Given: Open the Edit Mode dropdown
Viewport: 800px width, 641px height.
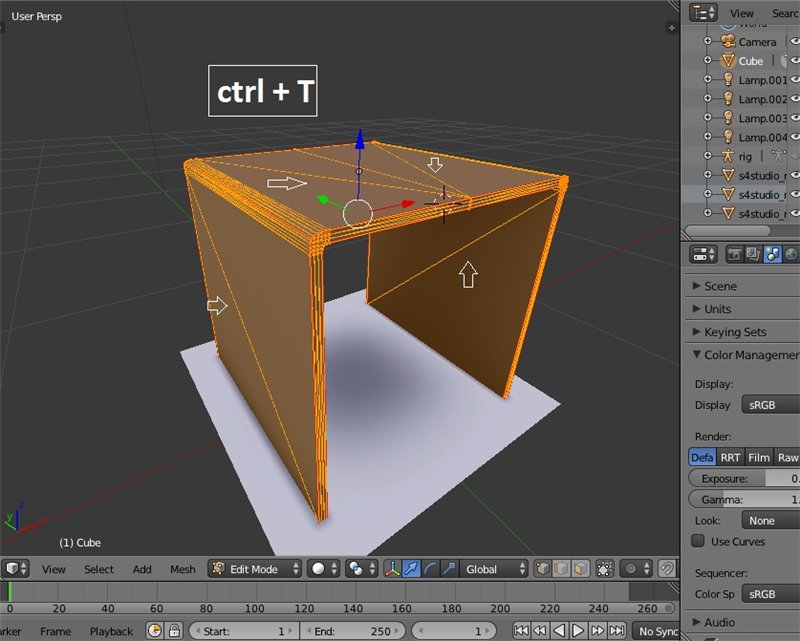Looking at the screenshot, I should coord(255,569).
